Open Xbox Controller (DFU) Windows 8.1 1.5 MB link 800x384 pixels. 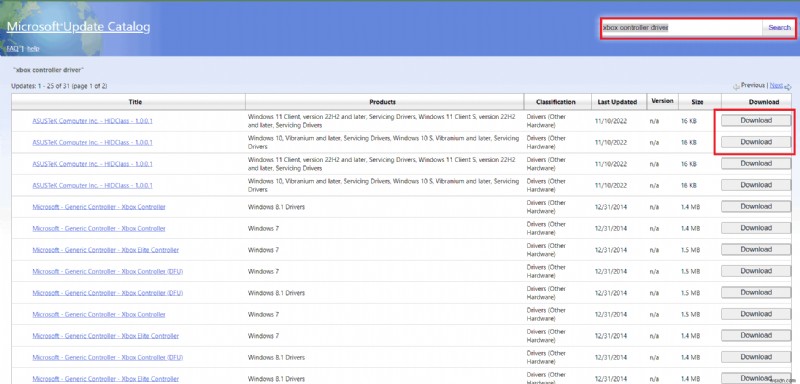(x=108, y=293)
